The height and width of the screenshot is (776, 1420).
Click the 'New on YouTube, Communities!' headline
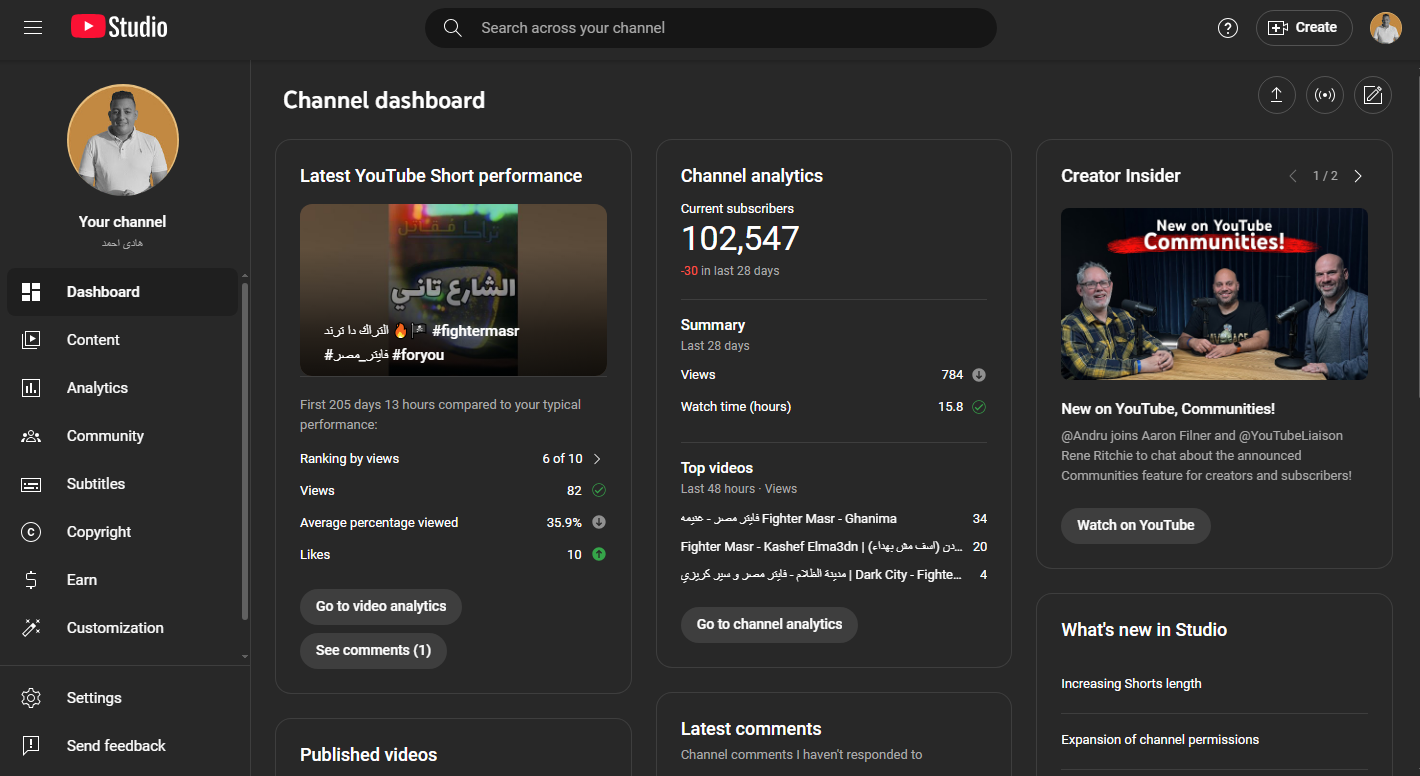1168,409
